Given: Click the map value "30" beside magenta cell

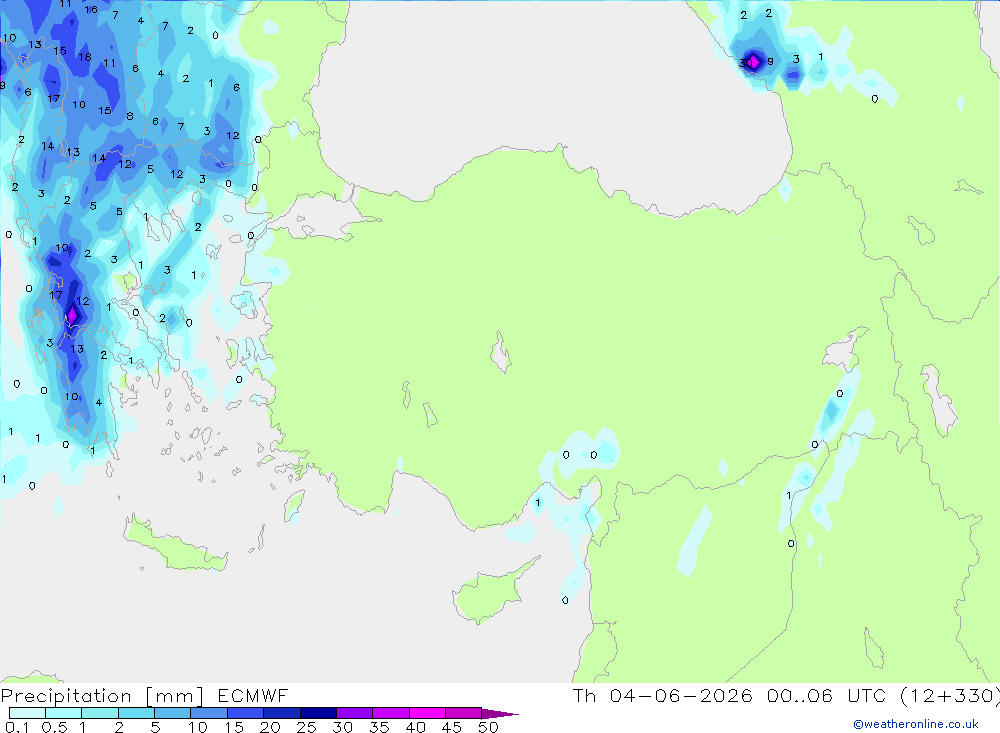Looking at the screenshot, I should click(x=744, y=63).
